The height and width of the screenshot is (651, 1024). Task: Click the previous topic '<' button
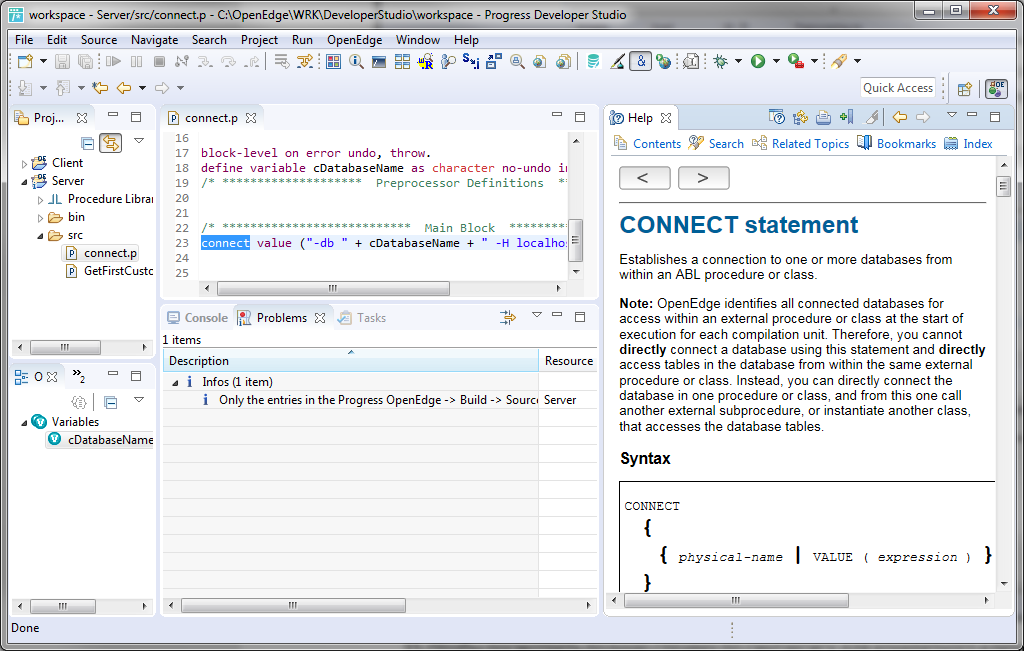644,178
